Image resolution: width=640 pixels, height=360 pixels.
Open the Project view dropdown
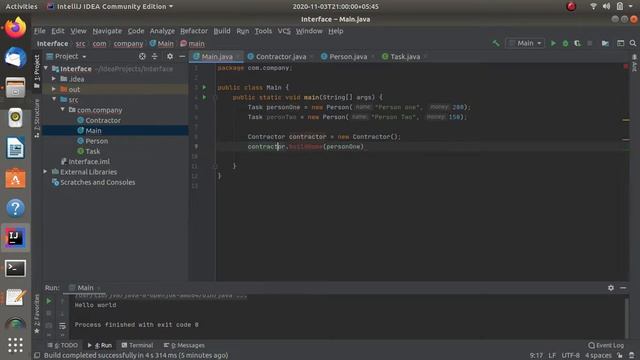pos(67,56)
